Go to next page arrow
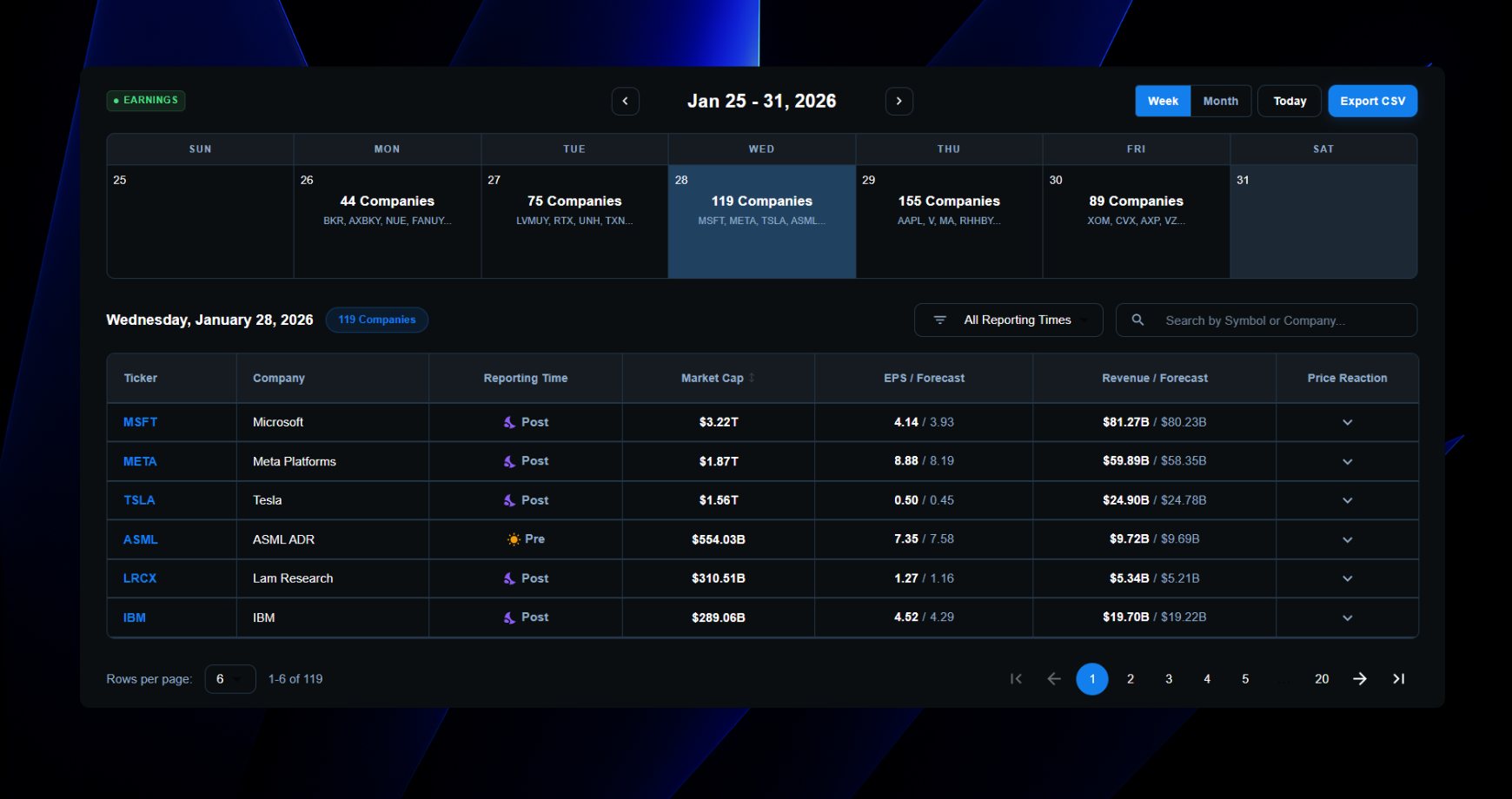The width and height of the screenshot is (1512, 799). (x=1360, y=679)
